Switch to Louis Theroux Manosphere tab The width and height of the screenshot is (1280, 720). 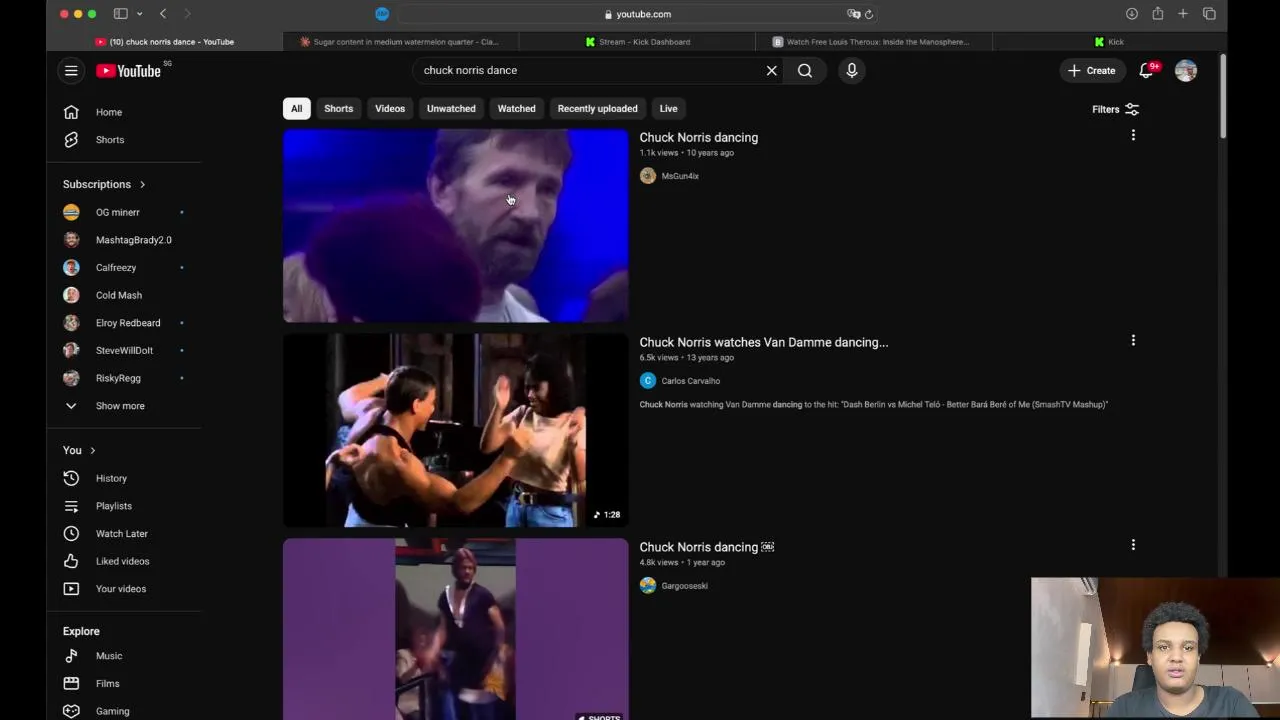point(873,42)
